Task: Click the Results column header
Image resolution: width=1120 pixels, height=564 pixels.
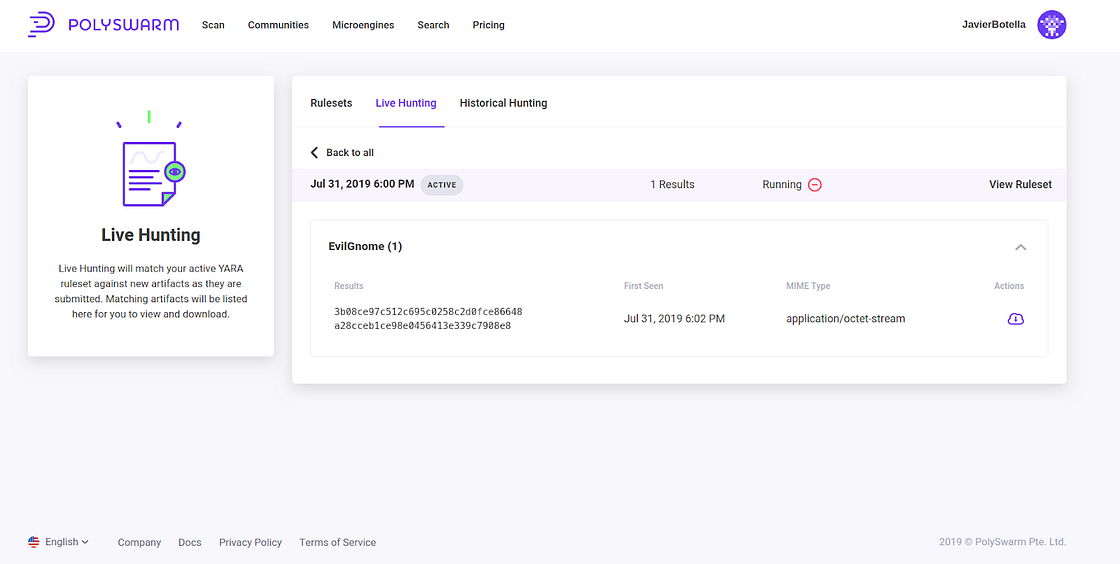Action: (x=349, y=286)
